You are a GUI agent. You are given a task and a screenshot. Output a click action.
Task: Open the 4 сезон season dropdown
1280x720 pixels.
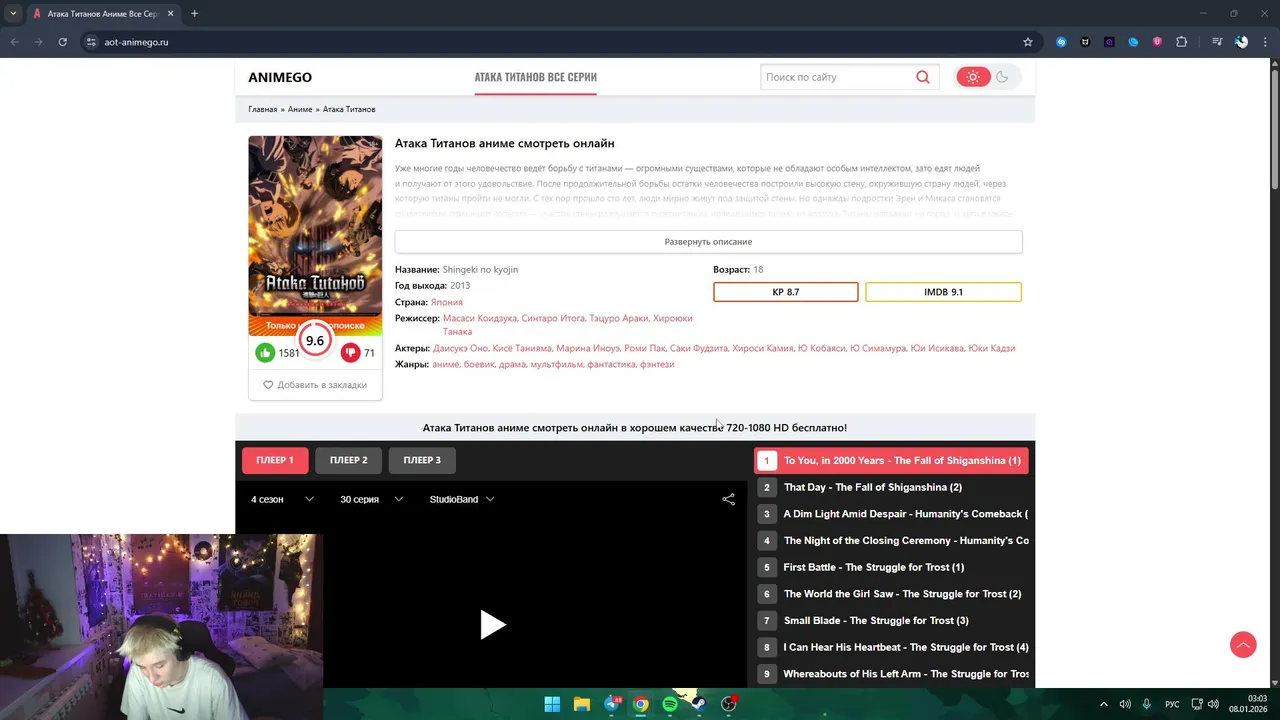(282, 499)
